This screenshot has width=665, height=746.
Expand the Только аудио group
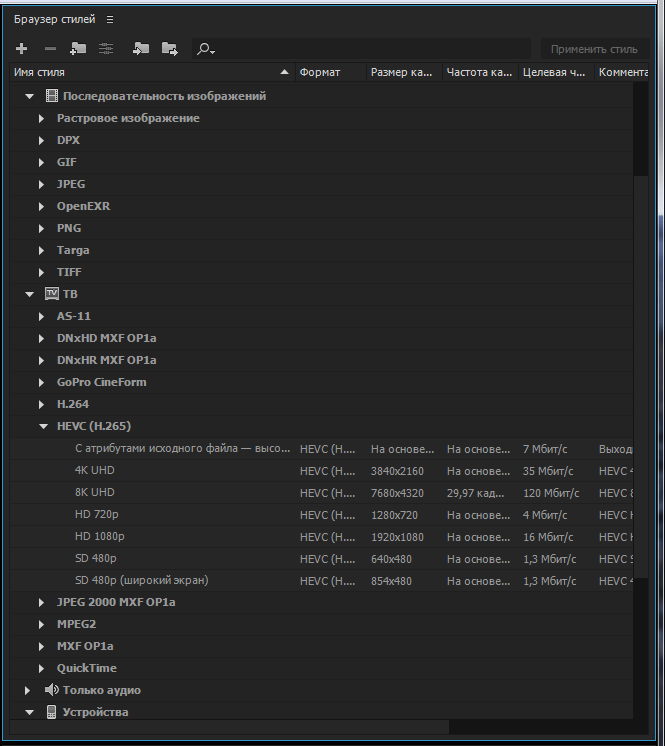click(x=28, y=690)
